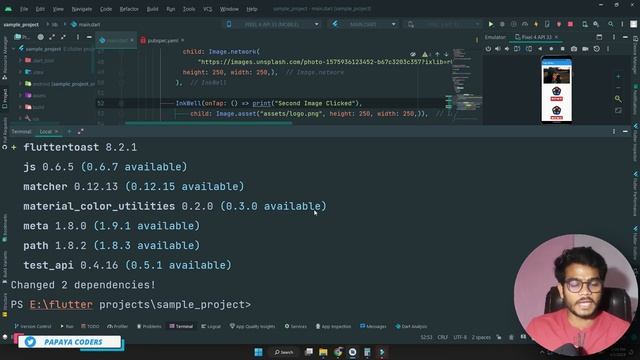Open Profiler tool window button
The width and height of the screenshot is (640, 360).
click(118, 326)
